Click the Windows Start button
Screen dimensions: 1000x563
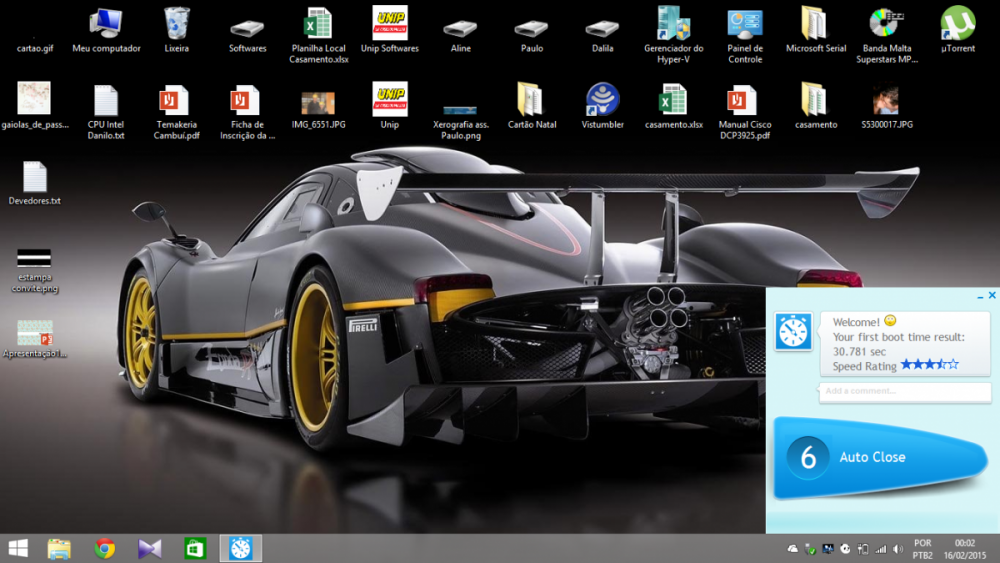18,548
